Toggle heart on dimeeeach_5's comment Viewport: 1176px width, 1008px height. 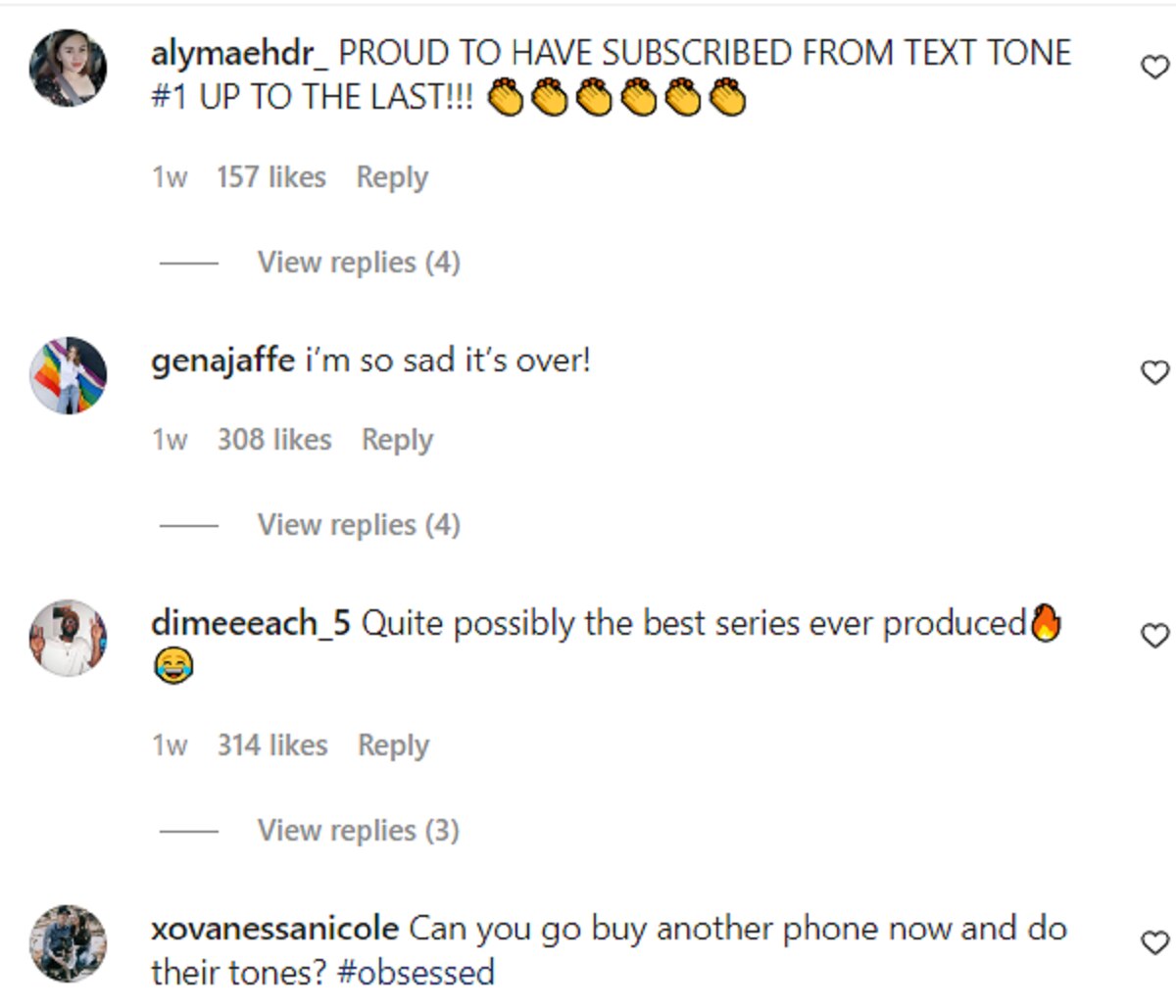click(x=1155, y=636)
